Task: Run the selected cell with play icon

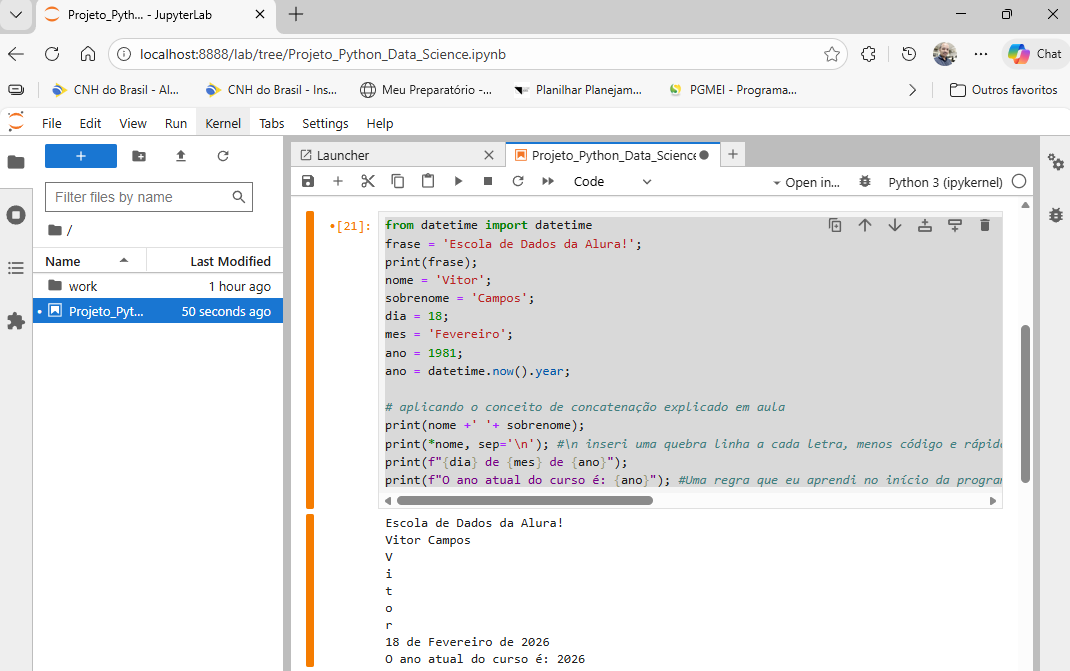Action: 458,182
